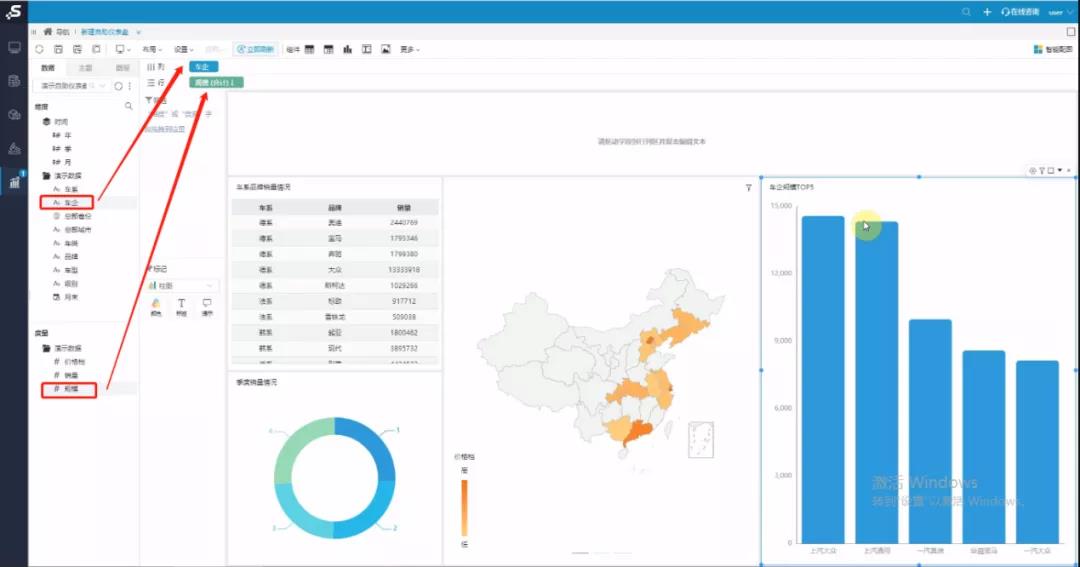1080x567 pixels.
Task: Insert an image component icon
Action: coord(386,49)
